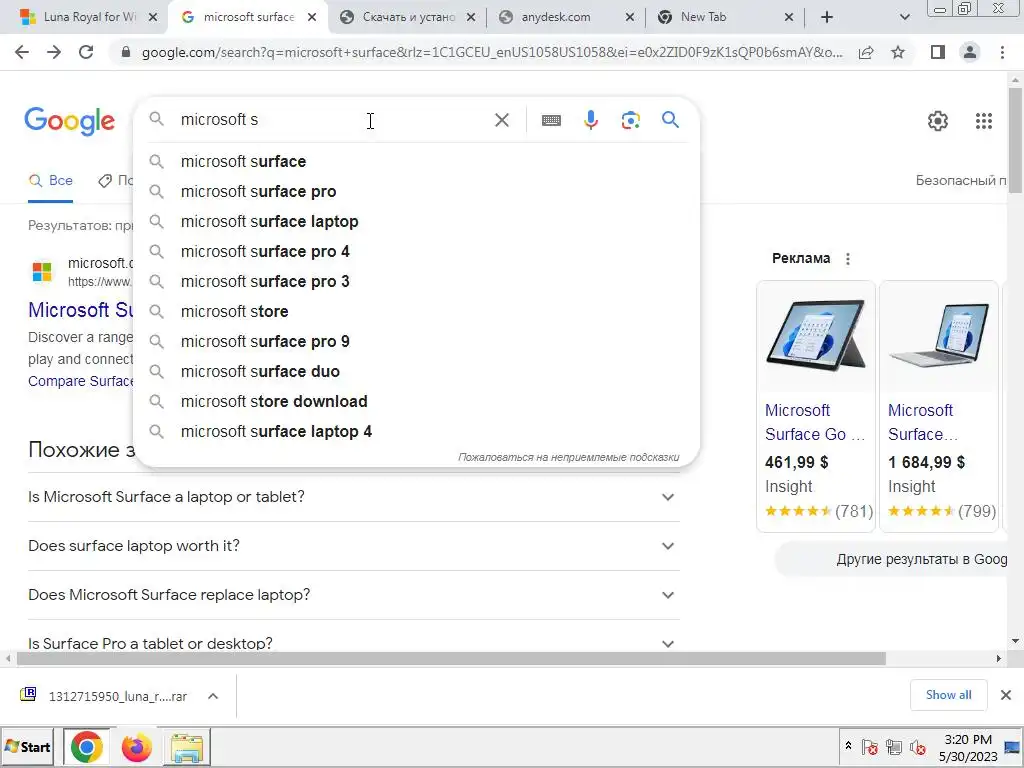This screenshot has height=768, width=1024.
Task: Open the on-screen keyboard input tool
Action: 551,120
